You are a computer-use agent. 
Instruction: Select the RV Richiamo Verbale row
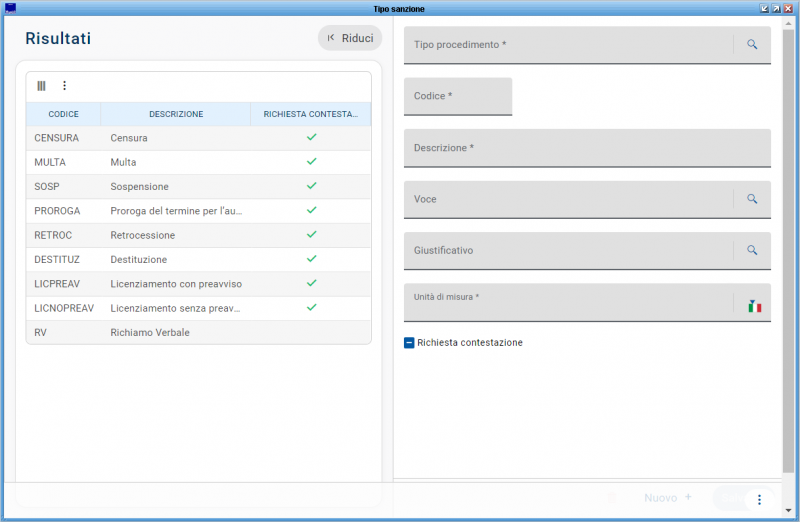pyautogui.click(x=150, y=332)
